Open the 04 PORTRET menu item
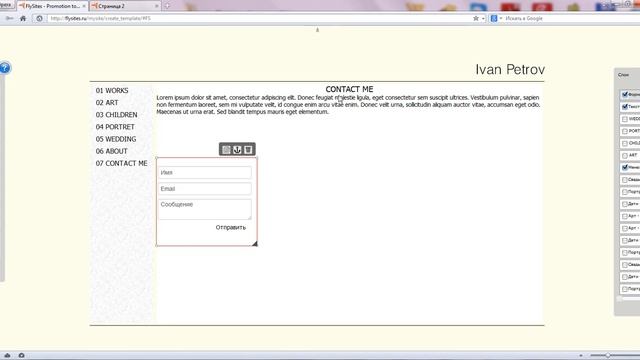This screenshot has width=640, height=360. pos(115,127)
